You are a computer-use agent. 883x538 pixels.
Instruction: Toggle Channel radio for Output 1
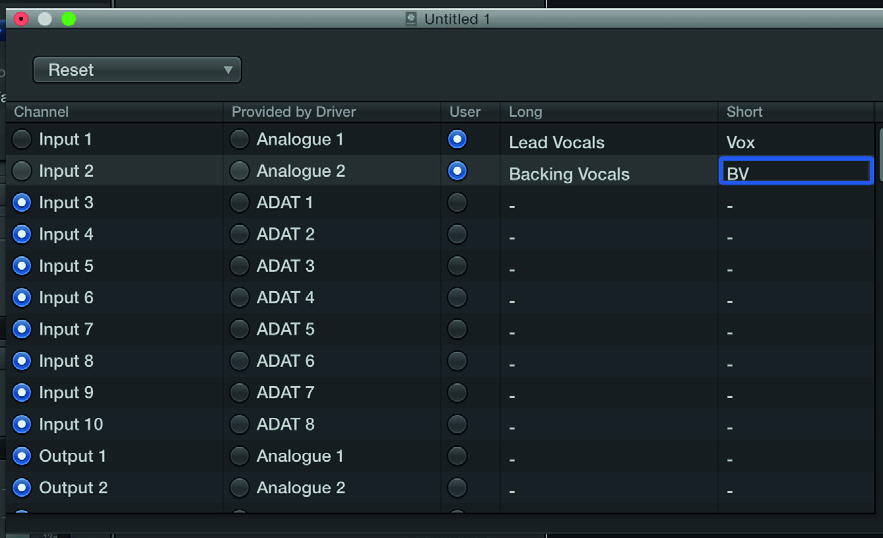click(22, 456)
